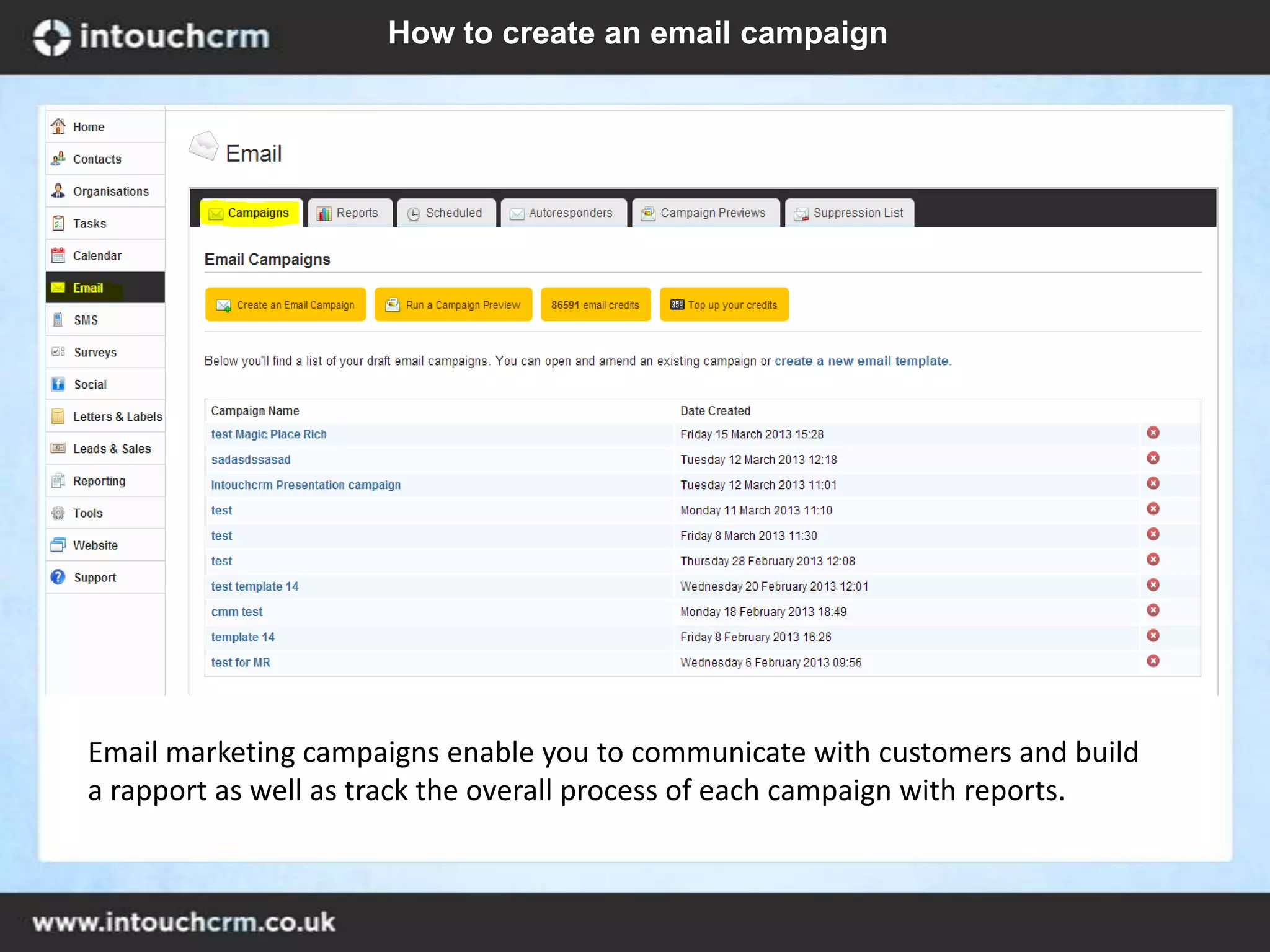Remove the 'sadasdssasad' campaign with red X
Viewport: 1270px width, 952px height.
click(1153, 458)
